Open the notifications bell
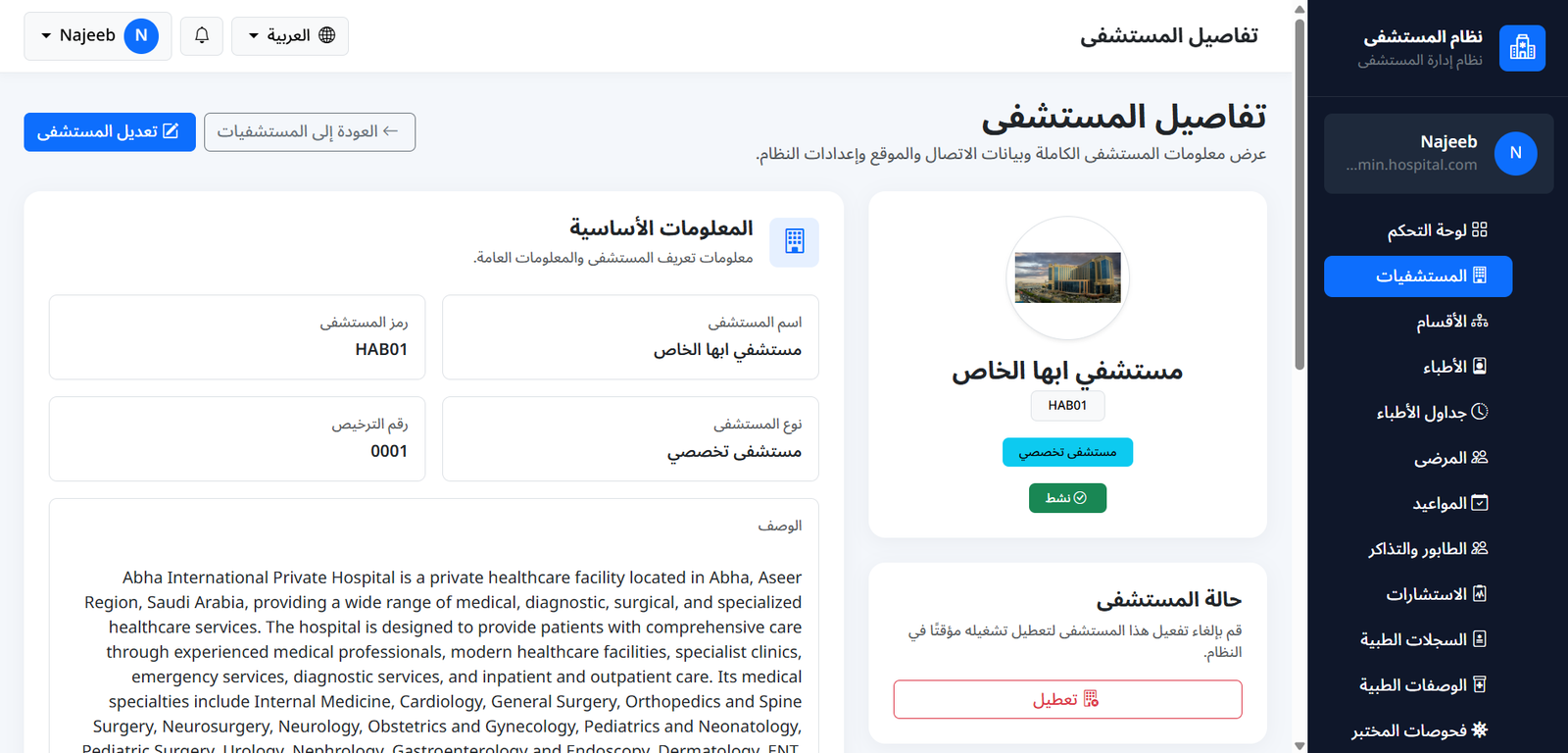 pos(202,36)
